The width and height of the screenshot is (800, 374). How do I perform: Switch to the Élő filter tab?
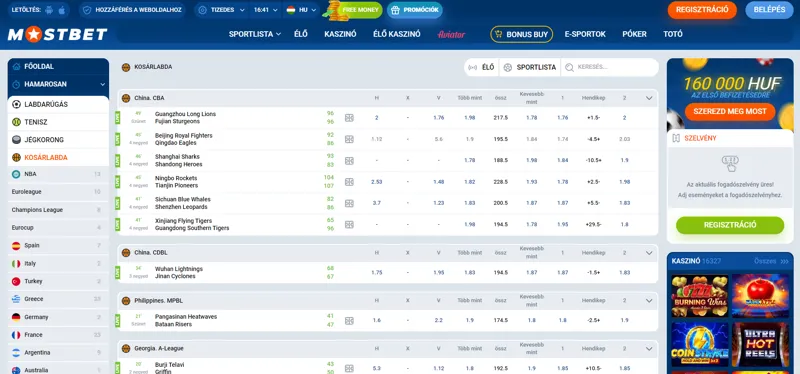481,67
